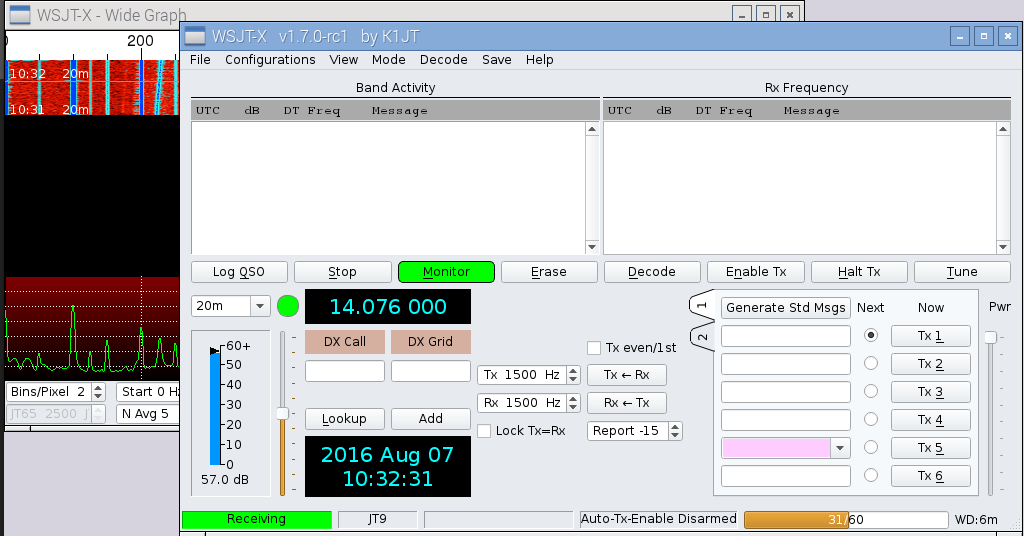Viewport: 1024px width, 536px height.
Task: Click the Log QSO button
Action: [x=239, y=272]
